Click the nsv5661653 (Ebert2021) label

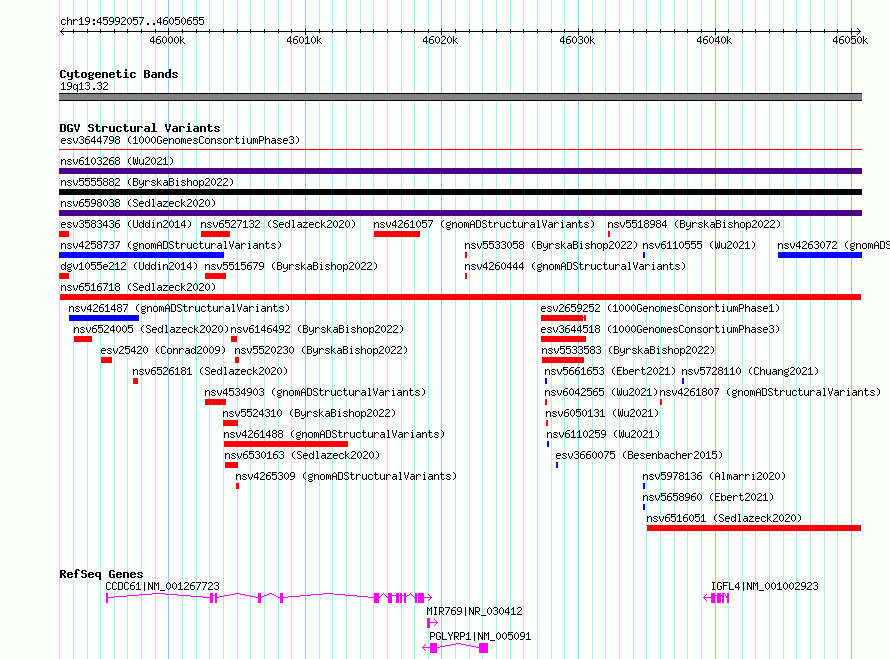coord(610,371)
